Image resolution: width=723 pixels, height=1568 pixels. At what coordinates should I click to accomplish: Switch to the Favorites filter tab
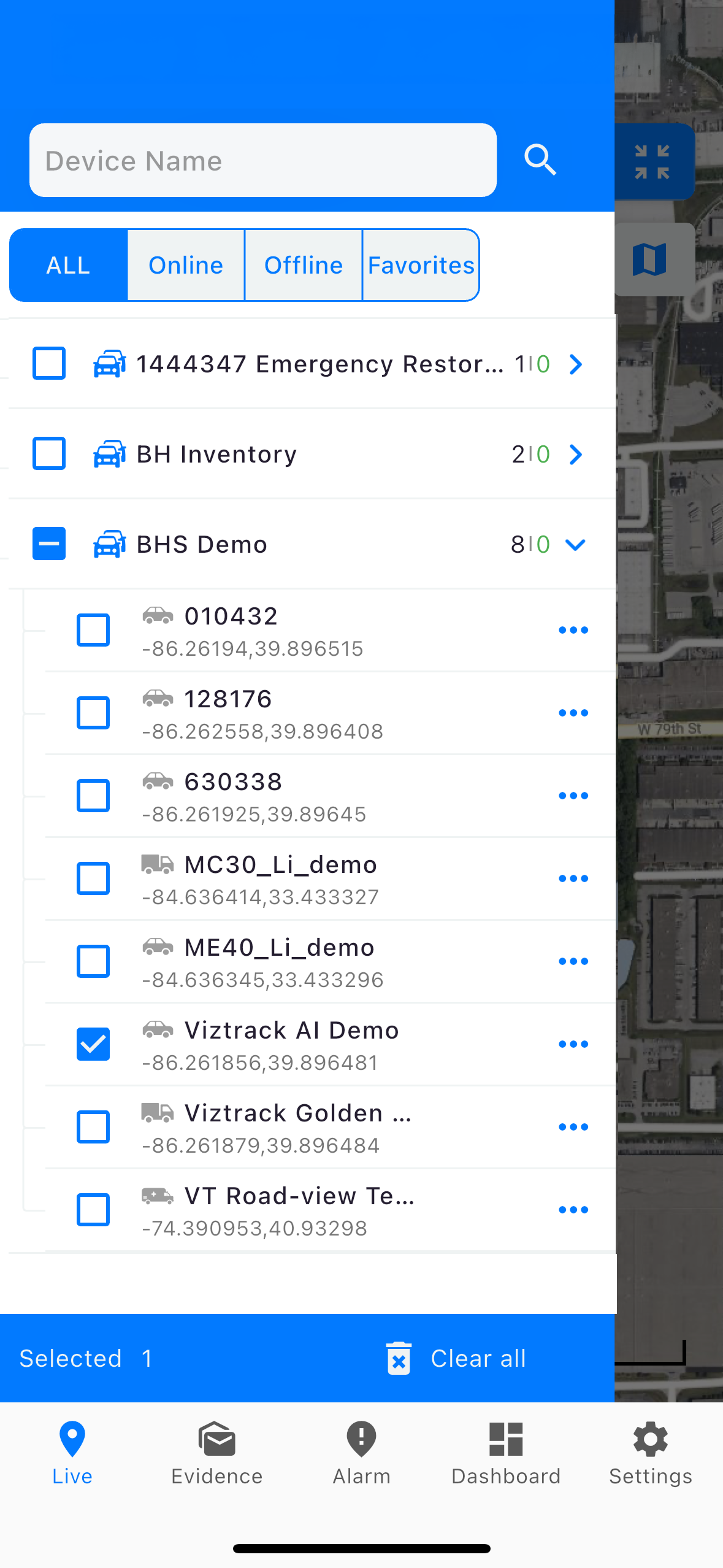tap(421, 265)
